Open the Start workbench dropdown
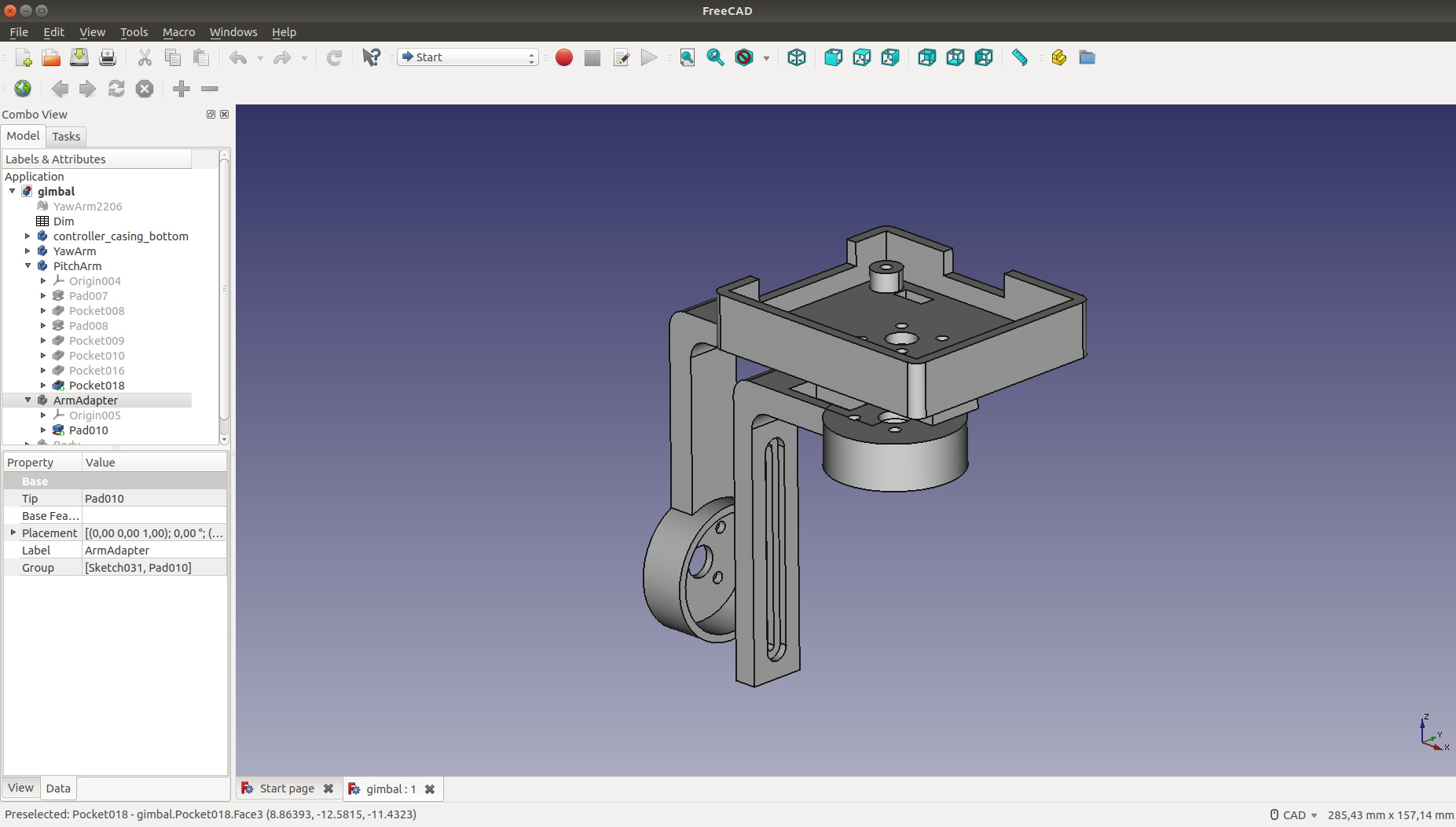The height and width of the screenshot is (827, 1456). click(468, 57)
